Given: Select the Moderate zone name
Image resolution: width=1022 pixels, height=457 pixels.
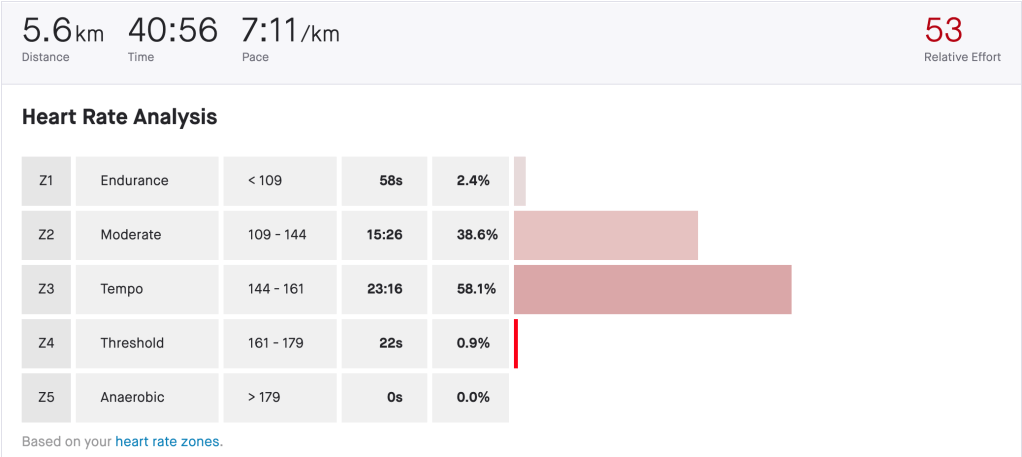Looking at the screenshot, I should (x=131, y=235).
